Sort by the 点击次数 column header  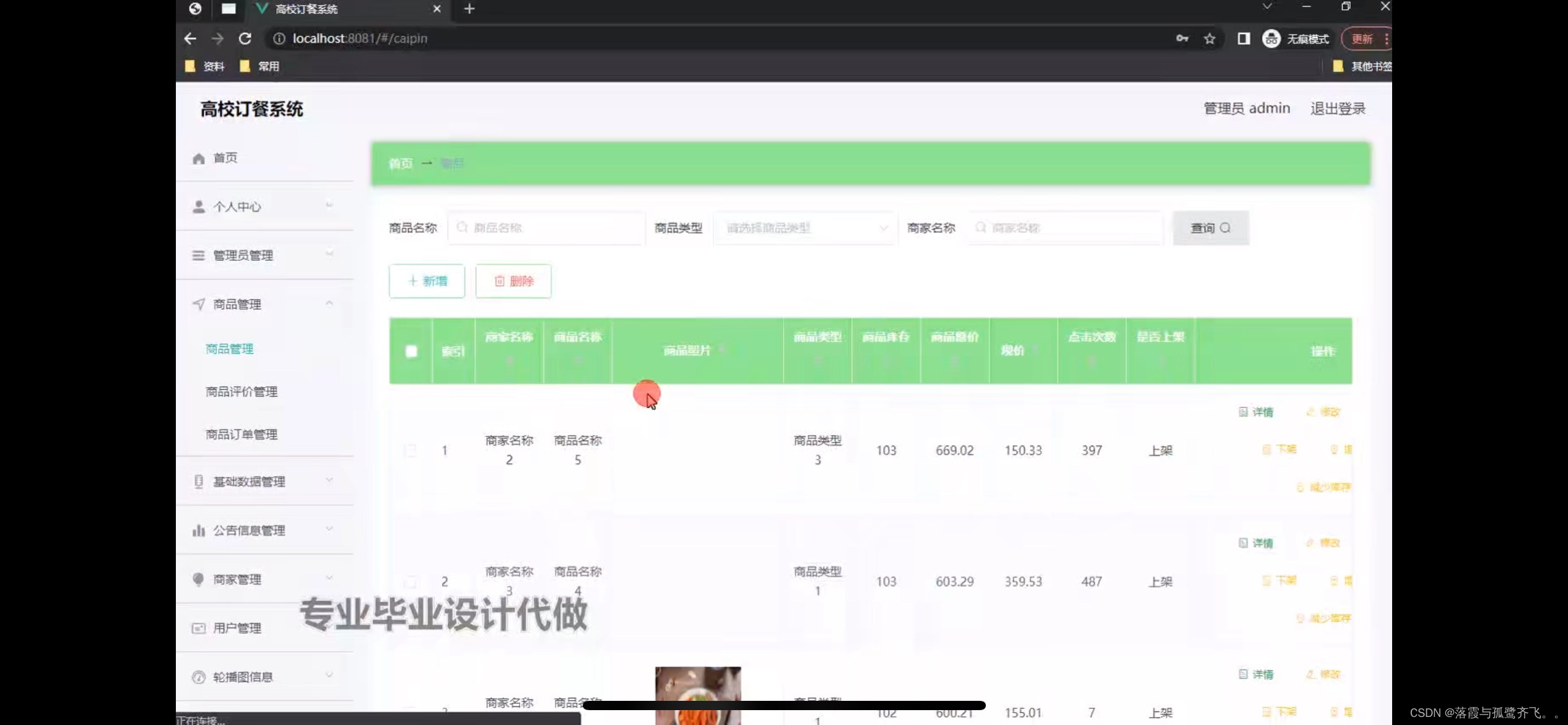pos(1092,349)
